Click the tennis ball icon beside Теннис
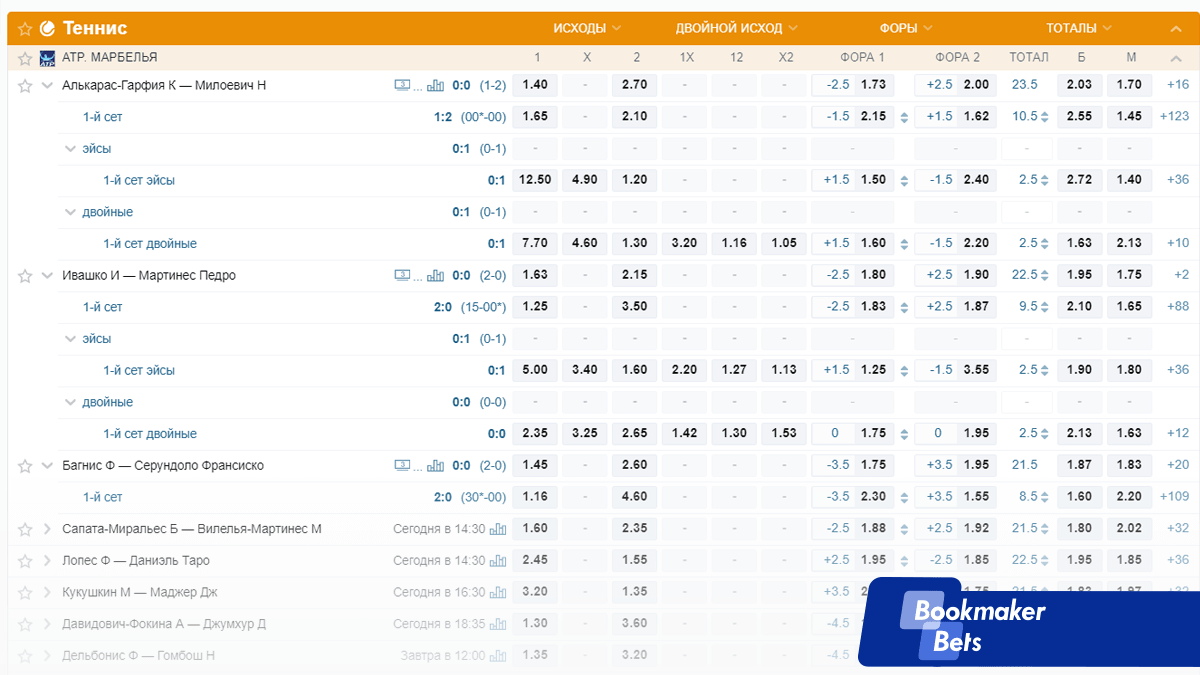Image resolution: width=1200 pixels, height=675 pixels. click(x=47, y=28)
